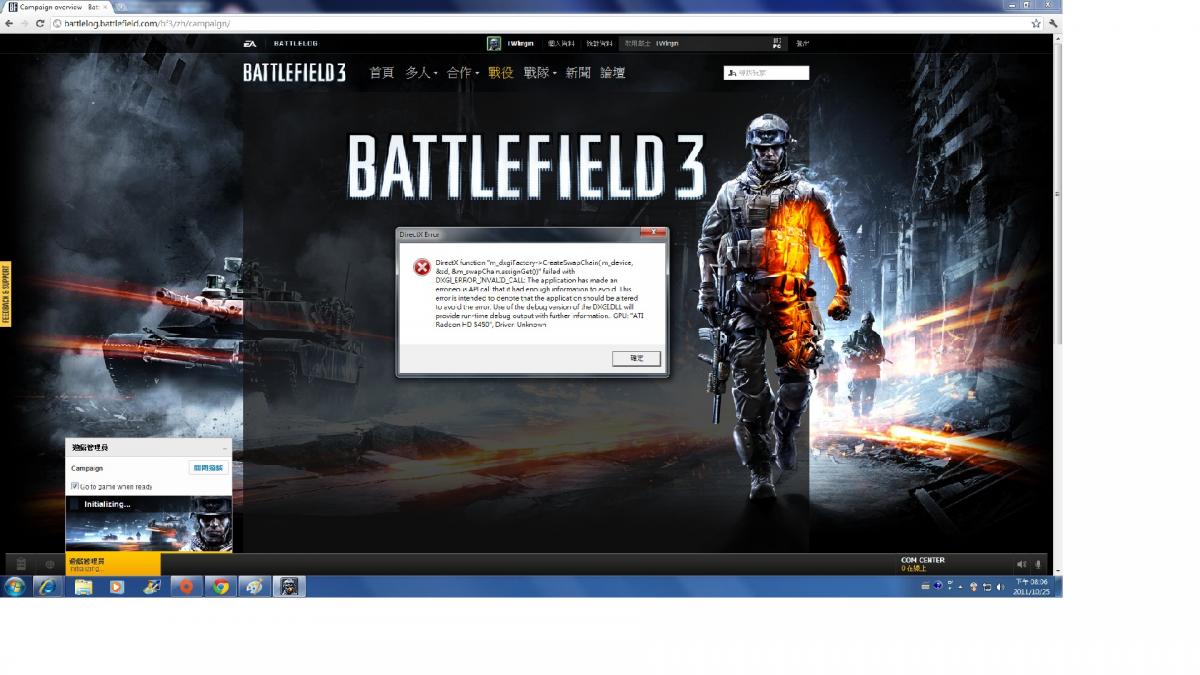Click the user avatar icon in top bar
The height and width of the screenshot is (675, 1200).
click(493, 43)
